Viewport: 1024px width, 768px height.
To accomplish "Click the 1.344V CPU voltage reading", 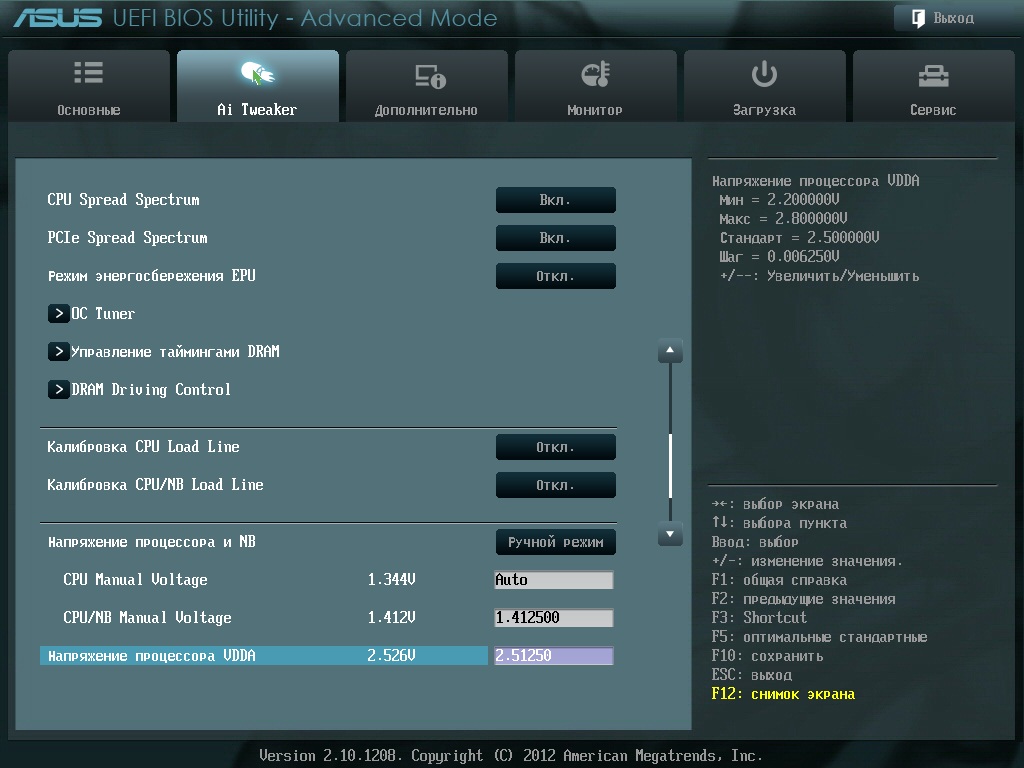I will 391,579.
